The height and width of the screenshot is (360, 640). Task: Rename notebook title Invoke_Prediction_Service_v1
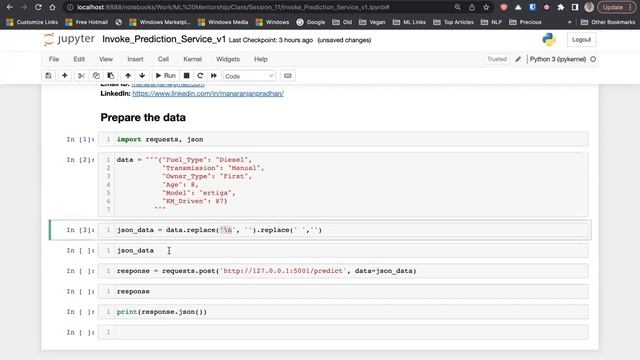[164, 39]
